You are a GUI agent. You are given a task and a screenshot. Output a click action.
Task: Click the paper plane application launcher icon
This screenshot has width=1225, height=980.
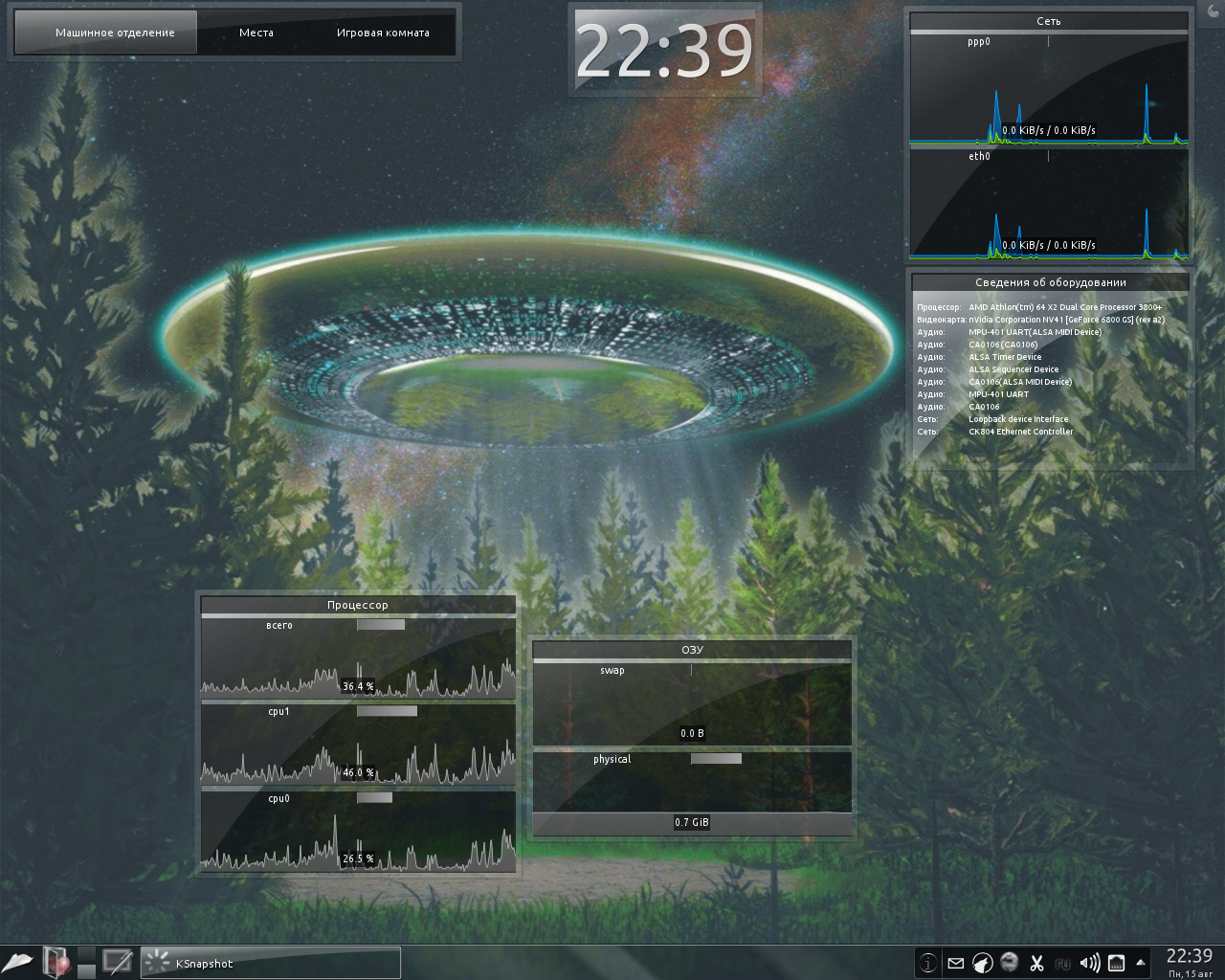[19, 962]
